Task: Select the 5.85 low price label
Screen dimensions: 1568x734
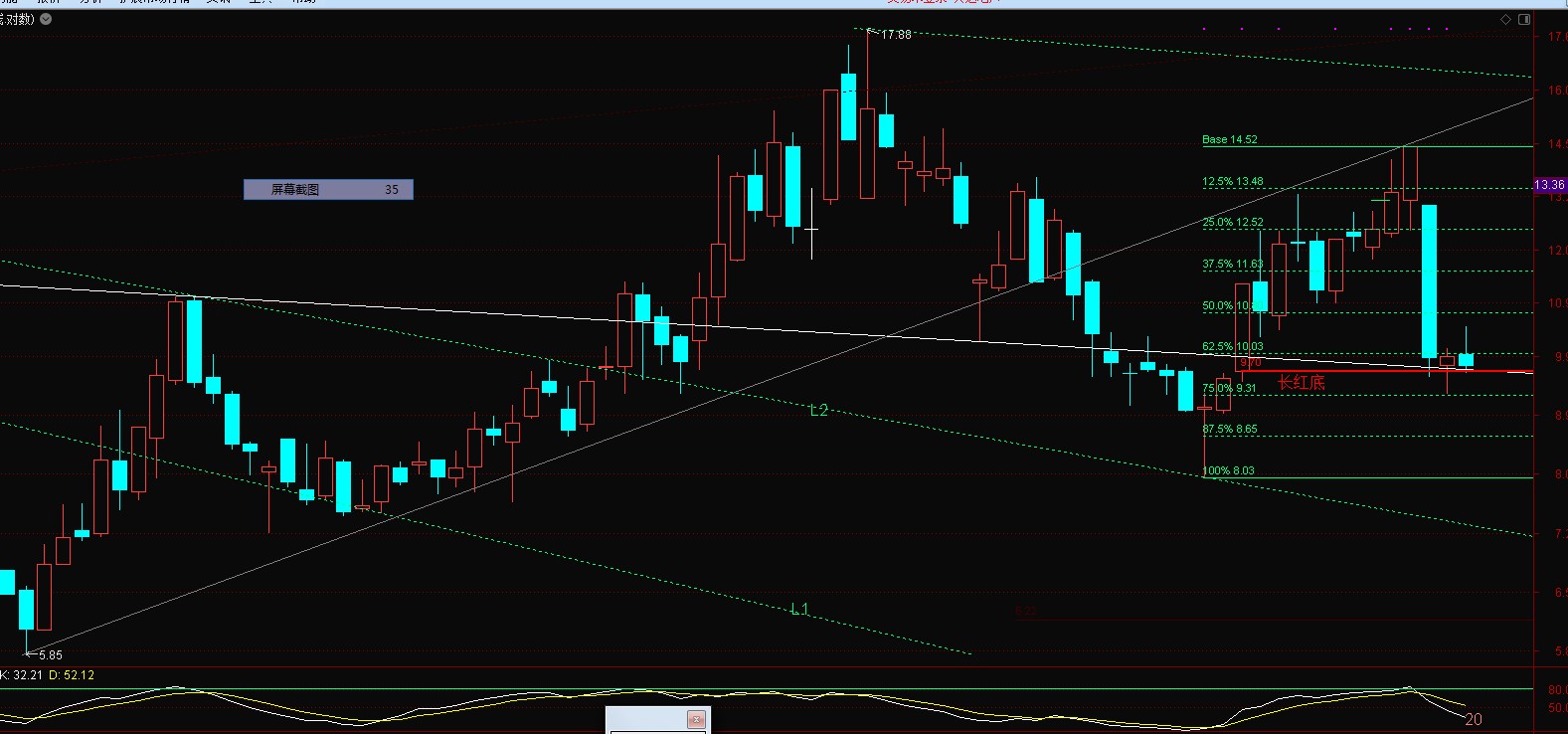Action: [x=51, y=655]
